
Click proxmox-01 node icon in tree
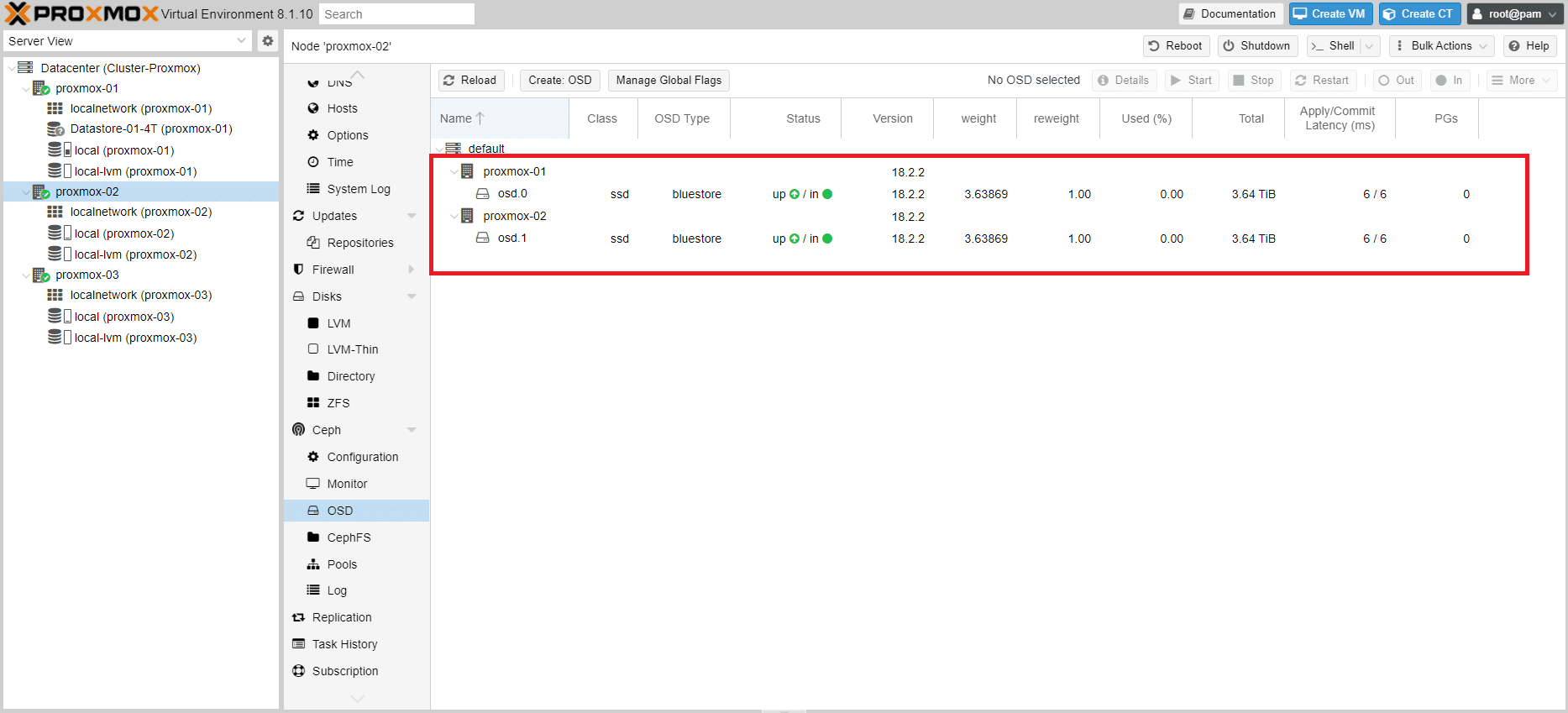41,88
